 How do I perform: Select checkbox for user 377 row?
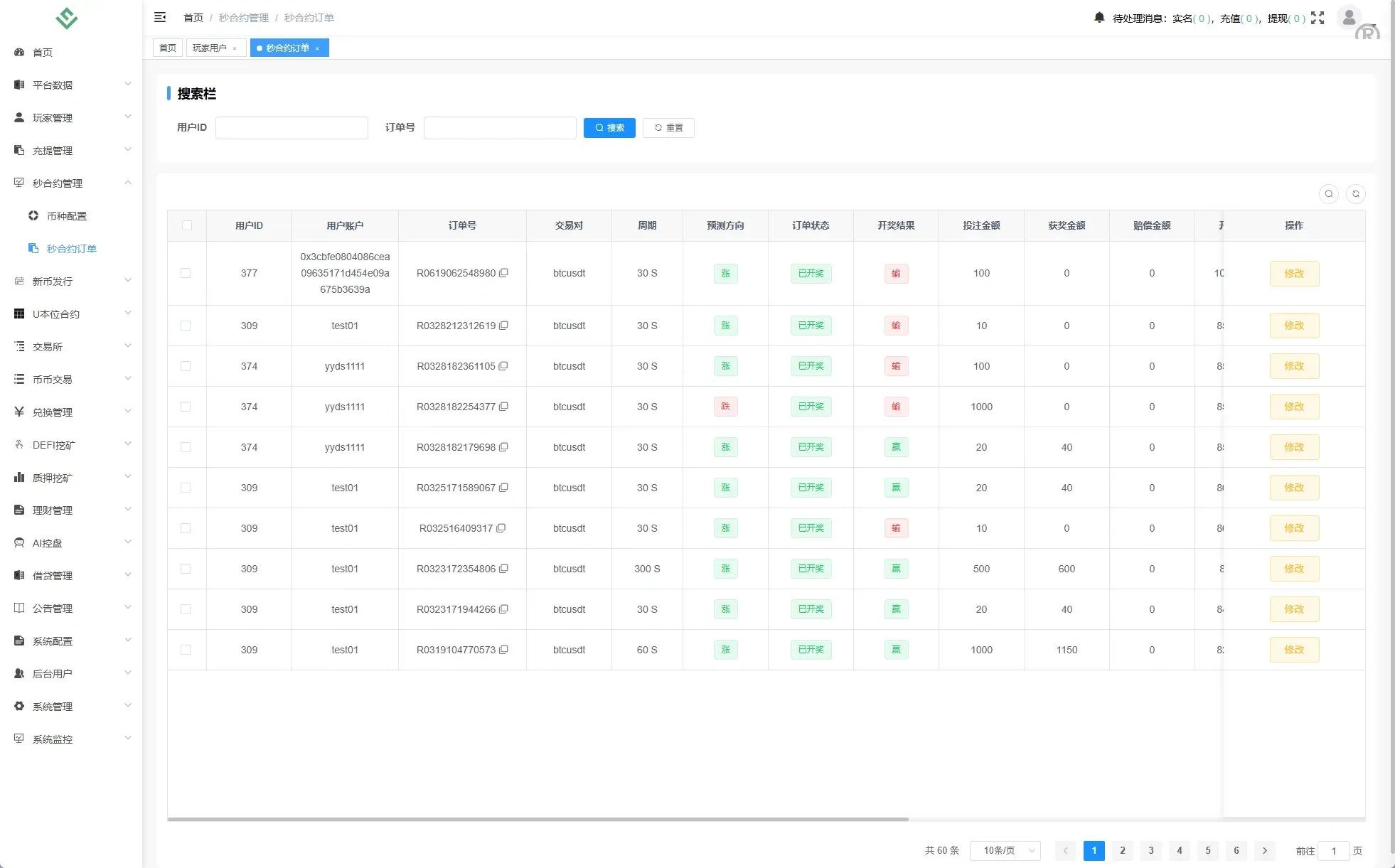pyautogui.click(x=186, y=273)
